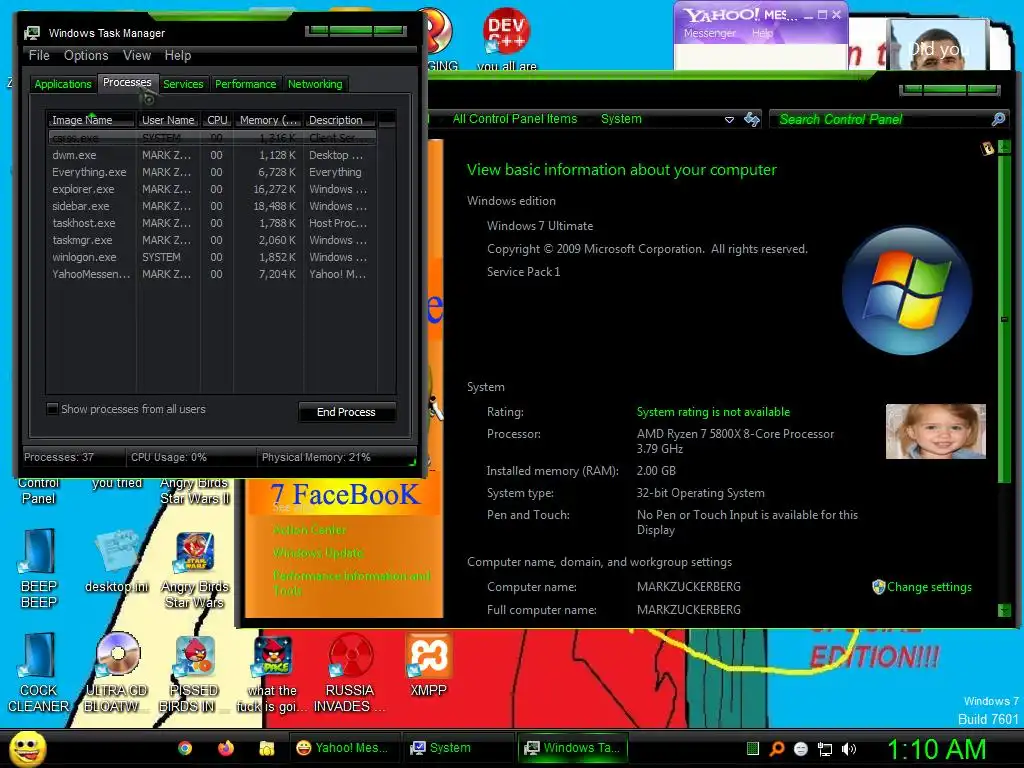Open the Yahoo Messenger 'Messenger' menu

[710, 33]
